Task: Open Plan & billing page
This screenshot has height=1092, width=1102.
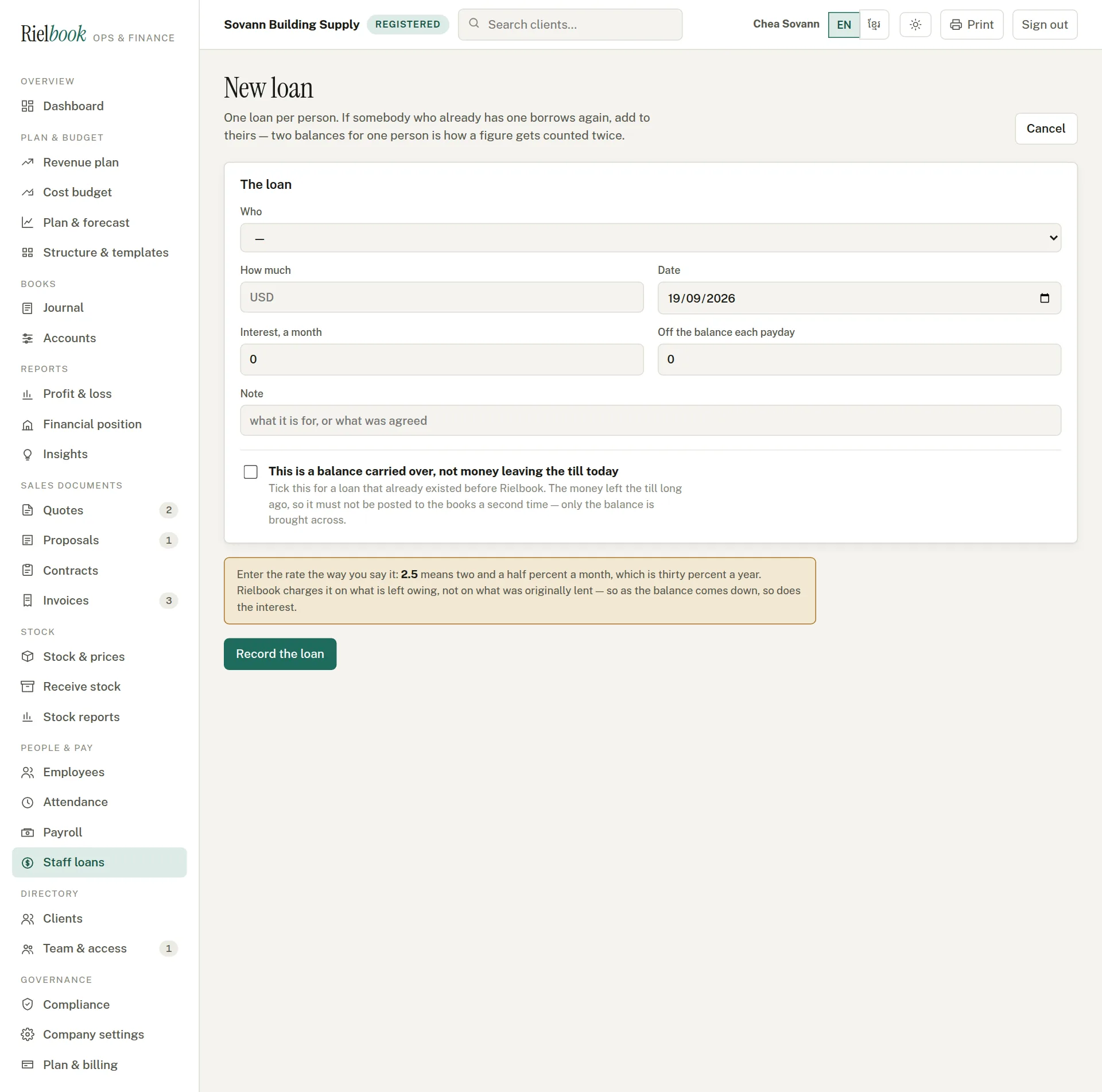Action: pos(99,1065)
